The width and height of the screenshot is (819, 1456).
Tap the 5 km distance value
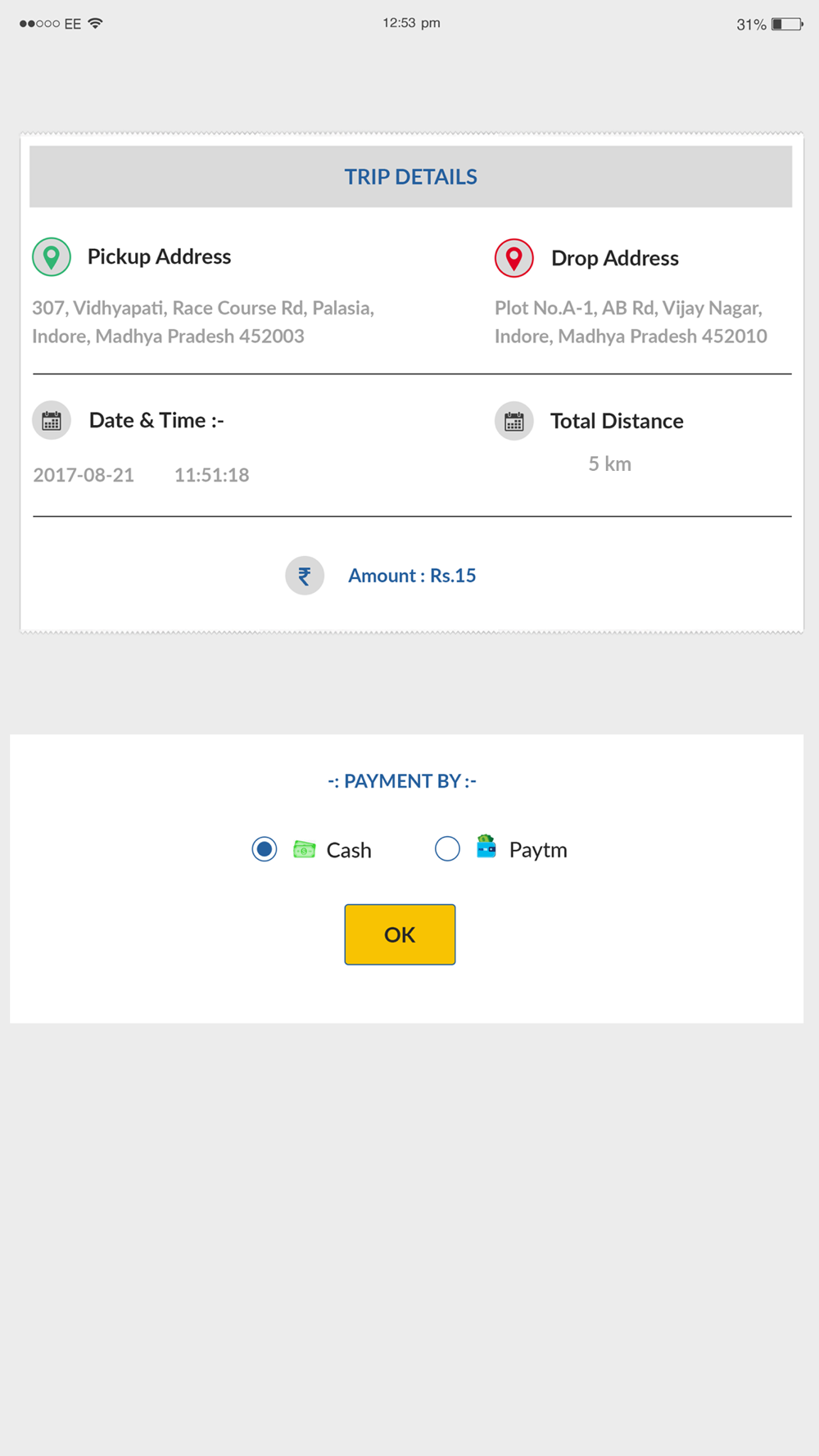[610, 464]
